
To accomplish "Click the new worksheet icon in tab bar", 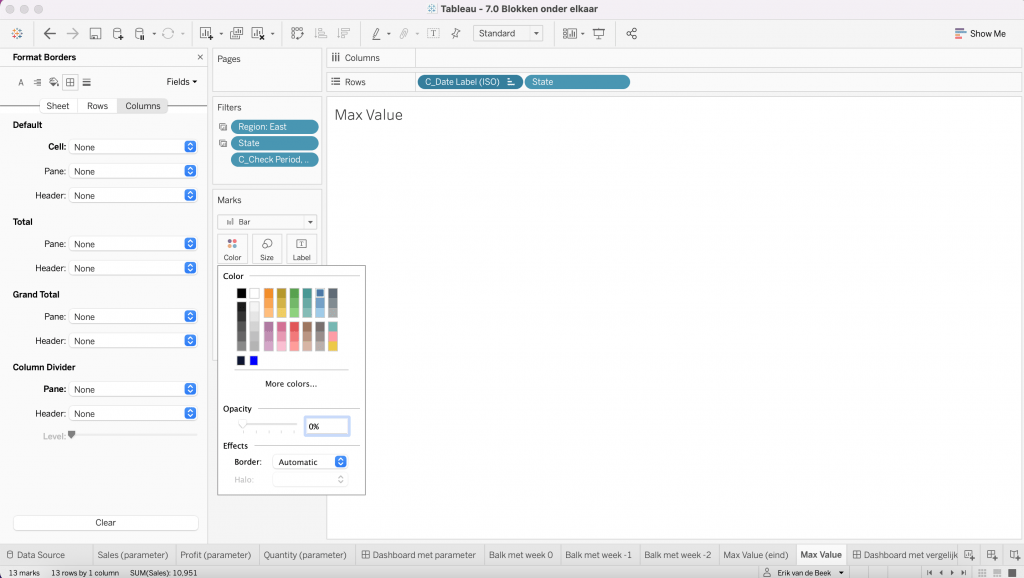I will coord(969,555).
